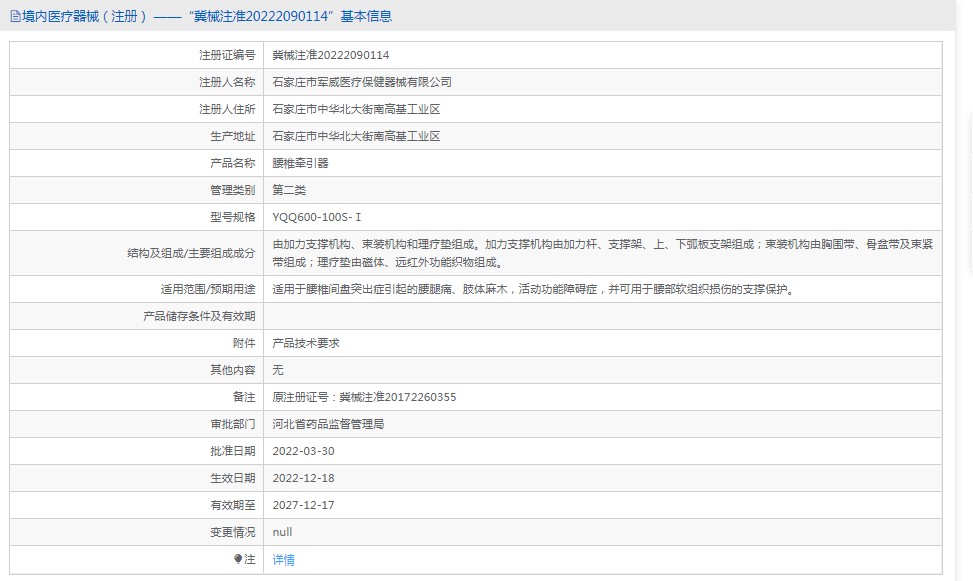Click the 有效期至 label

point(233,505)
